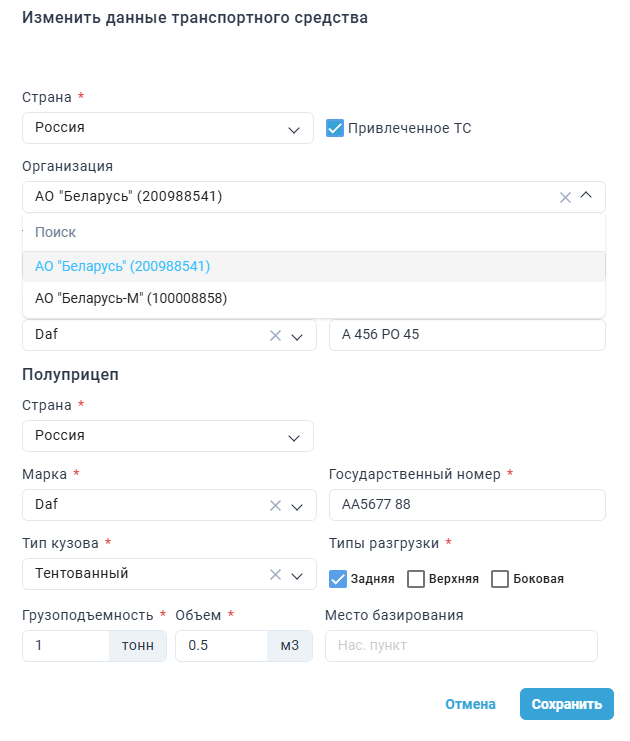
Task: Click the Отмена cancel link
Action: (470, 704)
